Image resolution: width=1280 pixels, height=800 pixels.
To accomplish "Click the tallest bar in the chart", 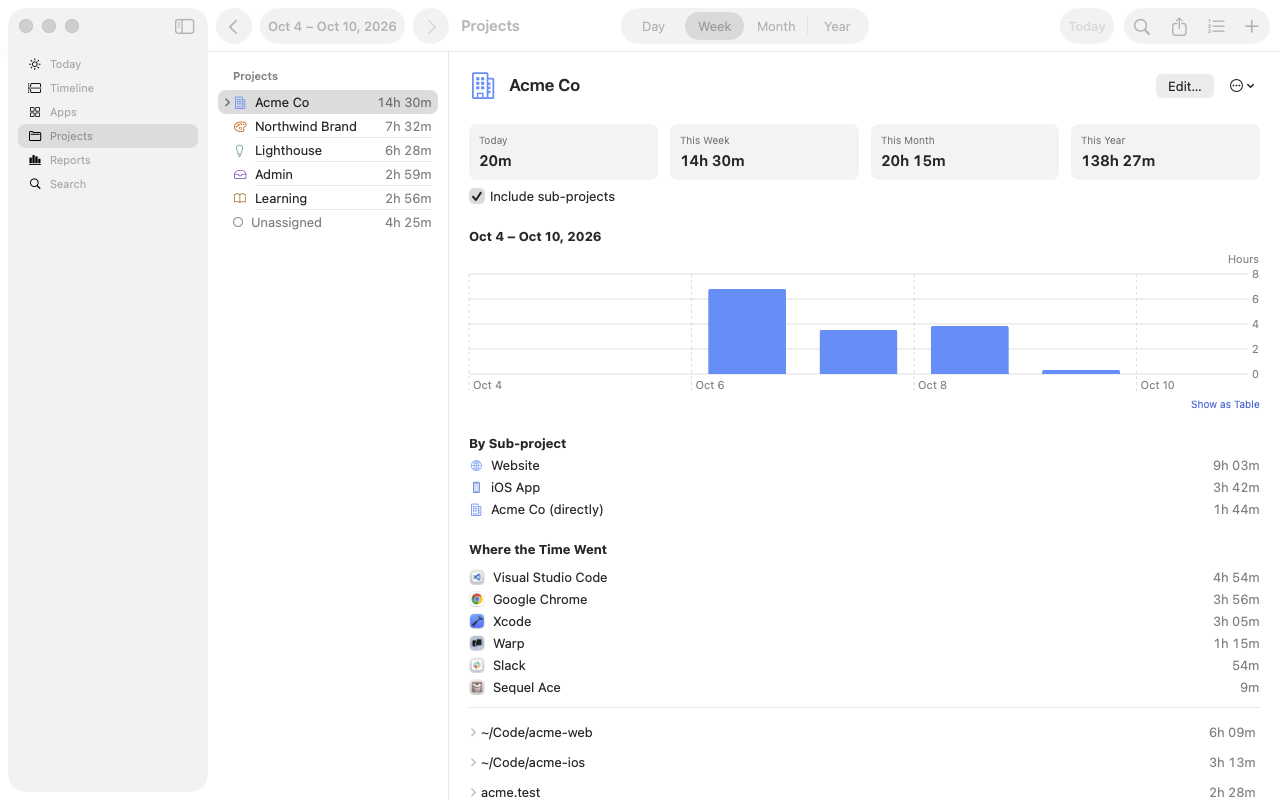I will coord(747,331).
